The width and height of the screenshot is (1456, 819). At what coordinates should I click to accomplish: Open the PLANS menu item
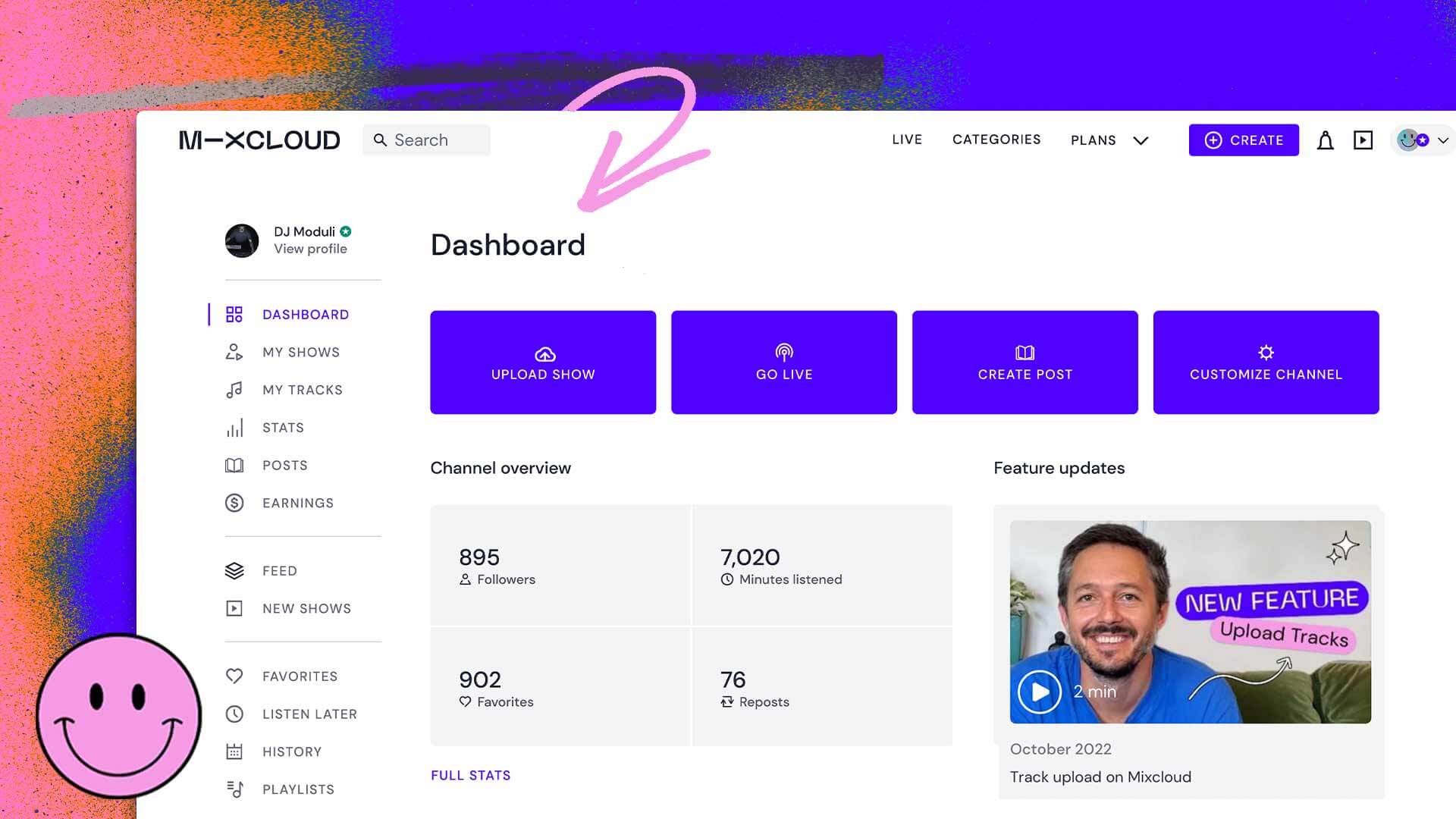[x=1094, y=140]
